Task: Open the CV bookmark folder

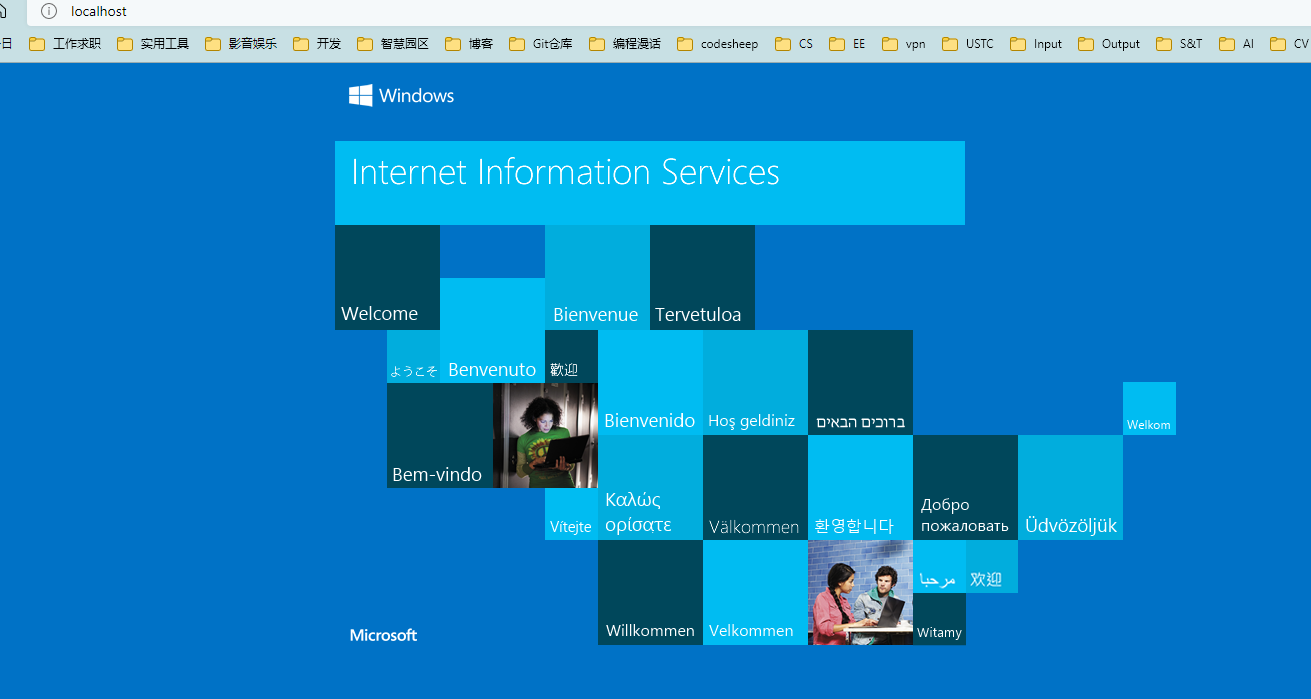Action: (1289, 44)
